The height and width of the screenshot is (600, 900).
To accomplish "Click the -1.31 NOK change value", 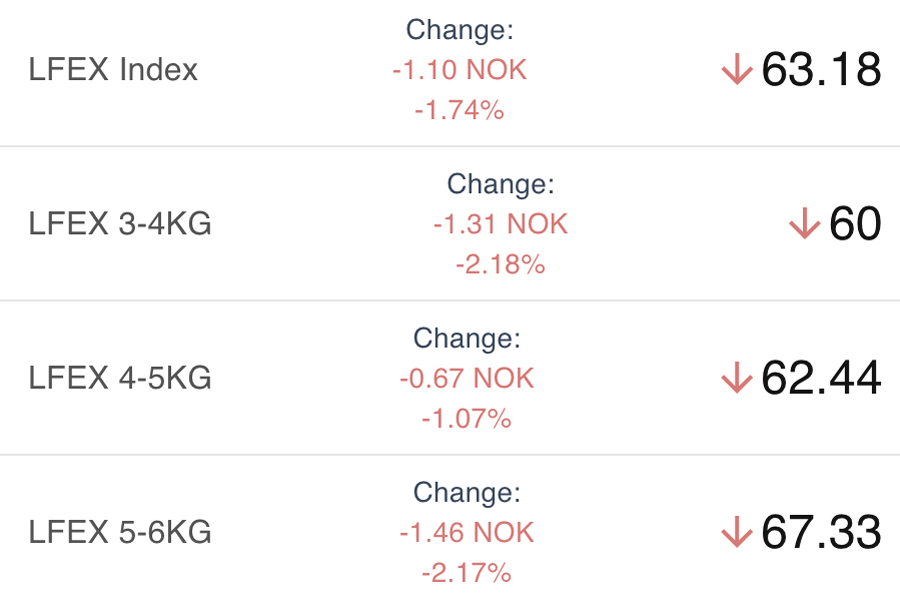I will [x=500, y=224].
